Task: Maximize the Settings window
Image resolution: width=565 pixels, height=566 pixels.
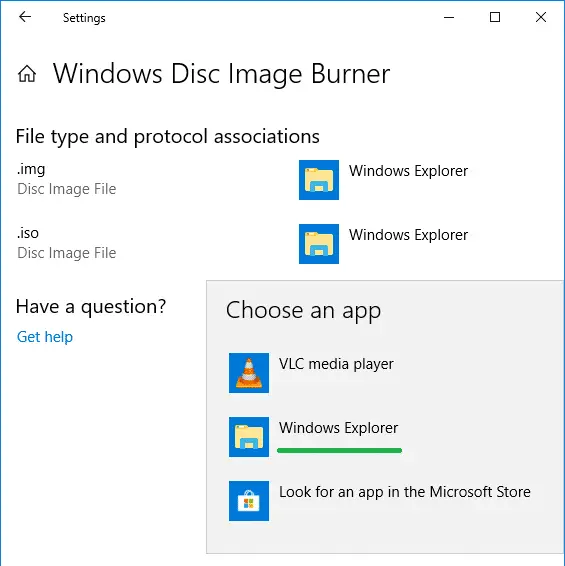Action: click(495, 17)
